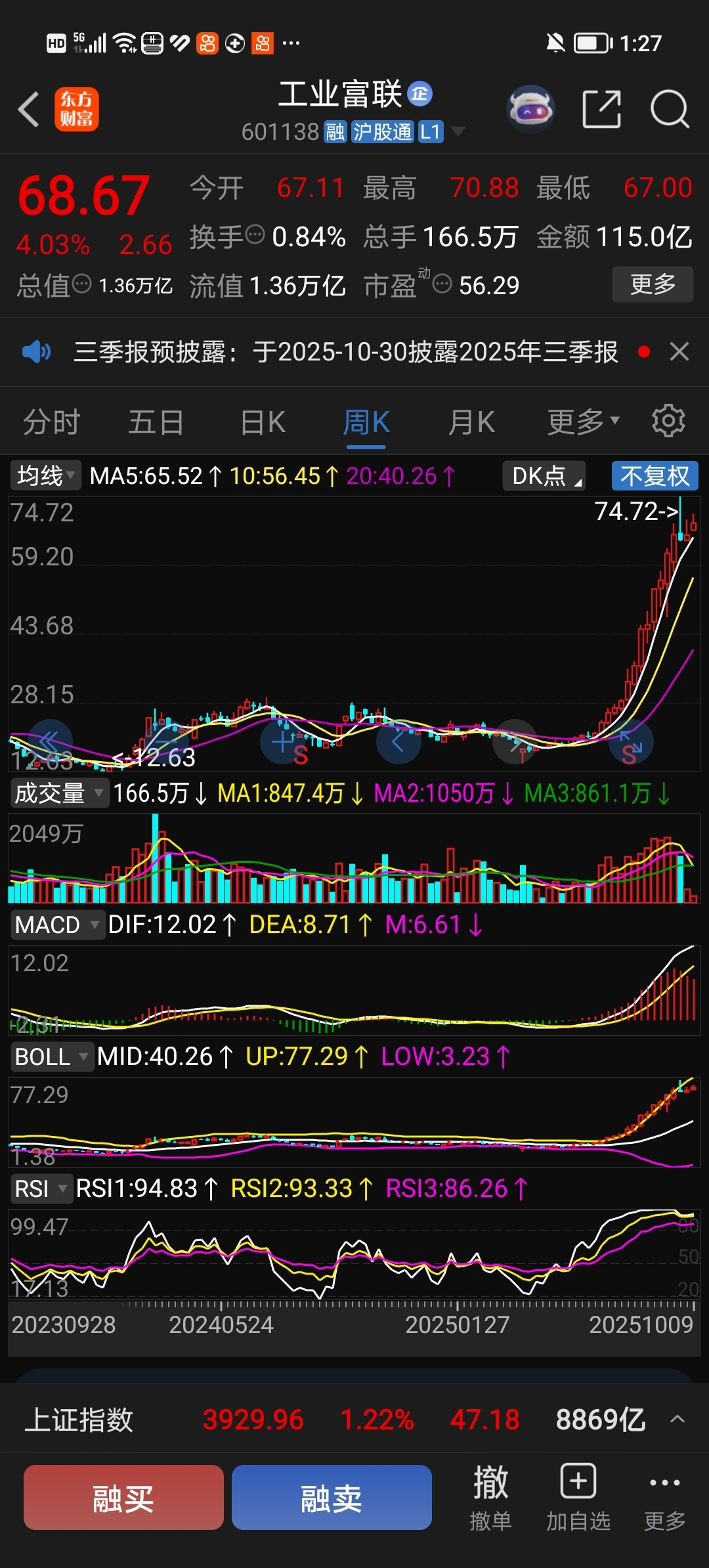Close the 三季报预披露 notice bar
The width and height of the screenshot is (709, 1568).
(x=679, y=352)
